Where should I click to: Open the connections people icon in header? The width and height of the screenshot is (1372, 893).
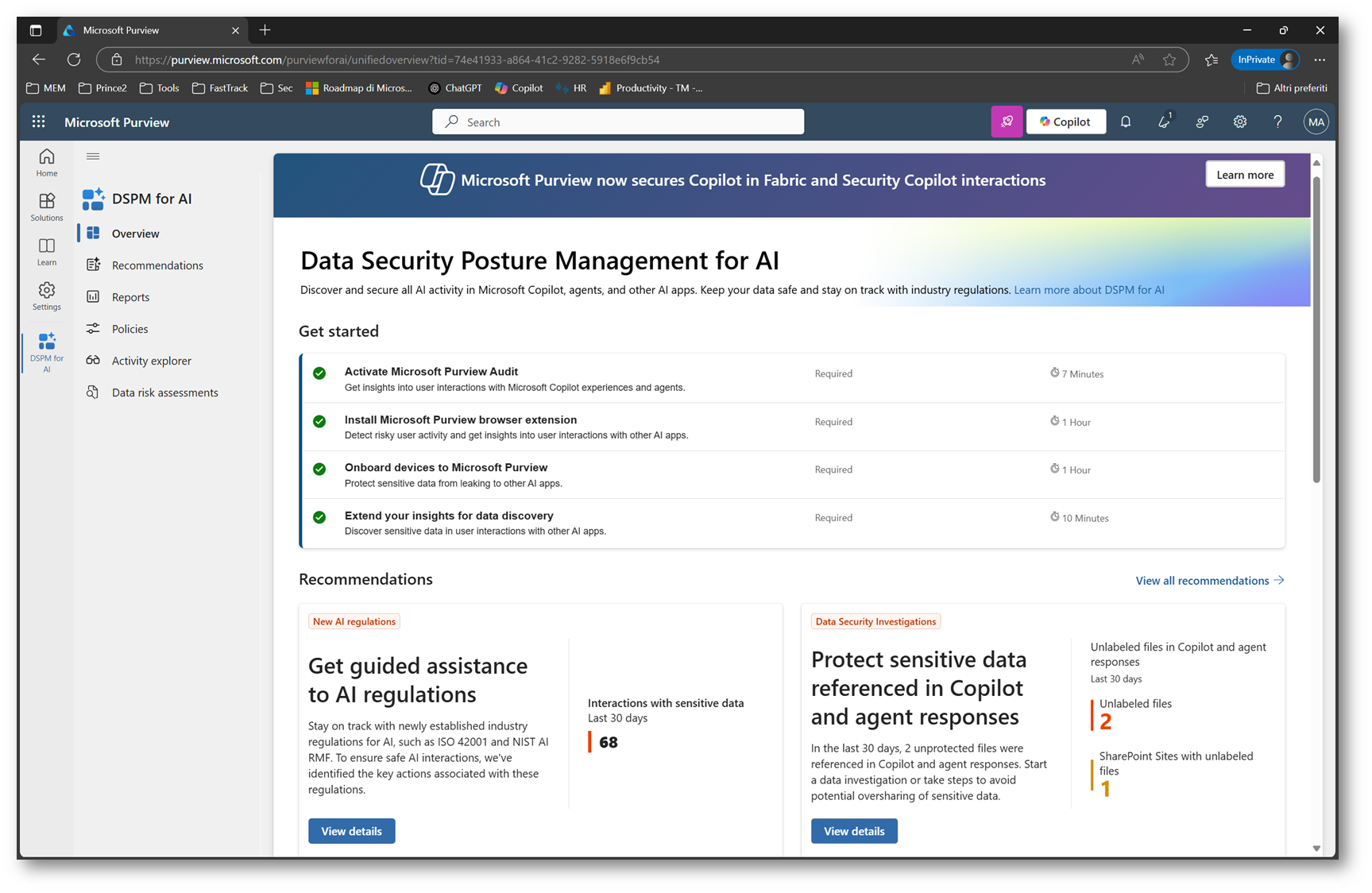[x=1202, y=122]
